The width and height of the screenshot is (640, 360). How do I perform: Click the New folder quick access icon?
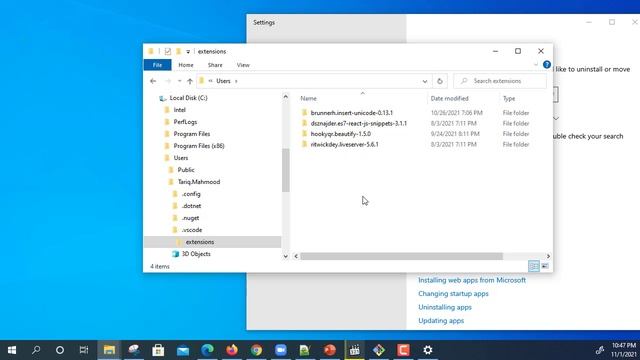(178, 51)
